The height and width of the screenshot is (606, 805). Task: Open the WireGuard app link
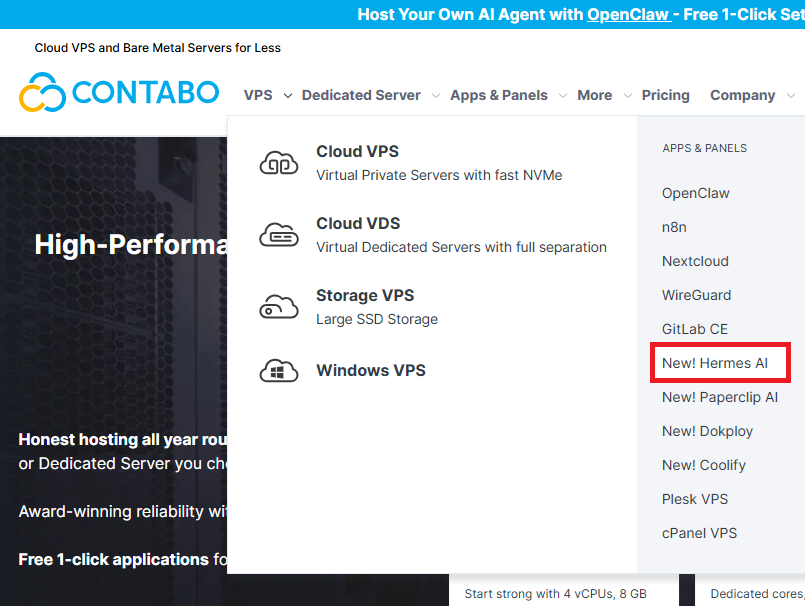pyautogui.click(x=696, y=295)
